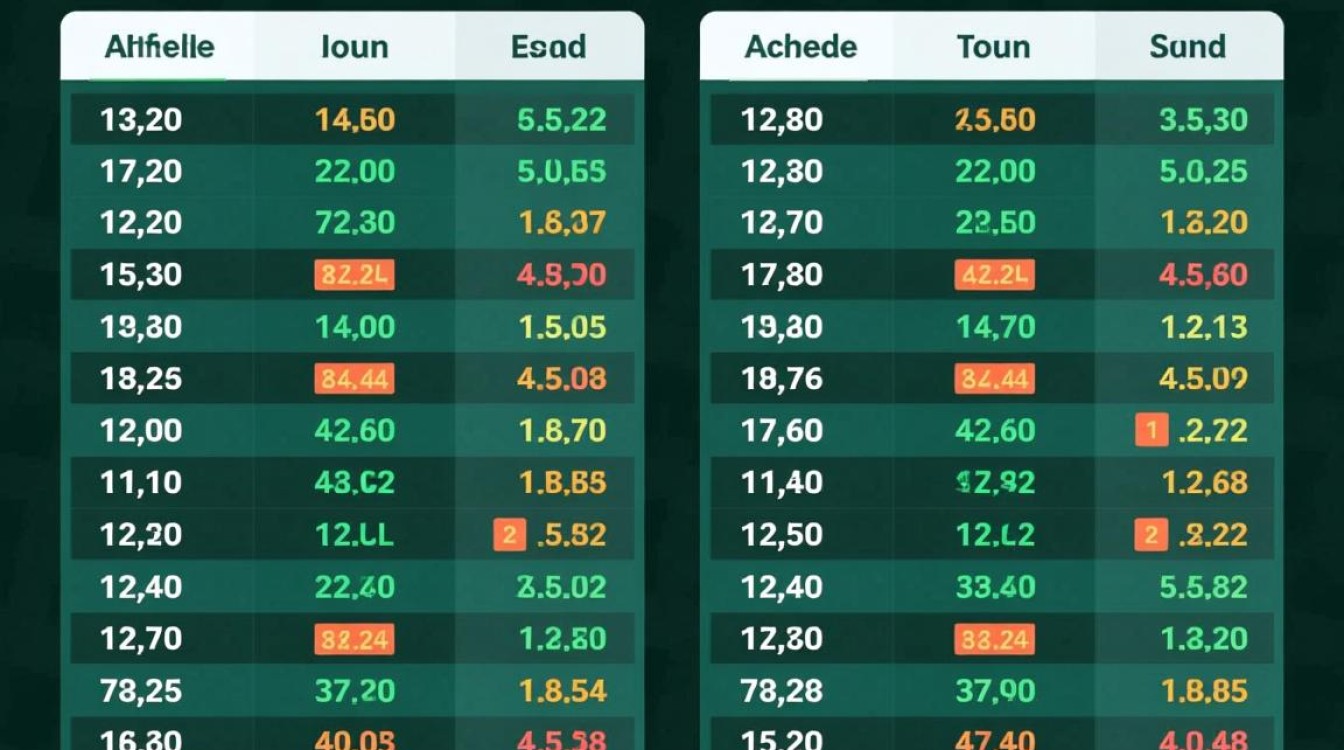Open the Esad column header
Image resolution: width=1344 pixels, height=750 pixels.
548,47
